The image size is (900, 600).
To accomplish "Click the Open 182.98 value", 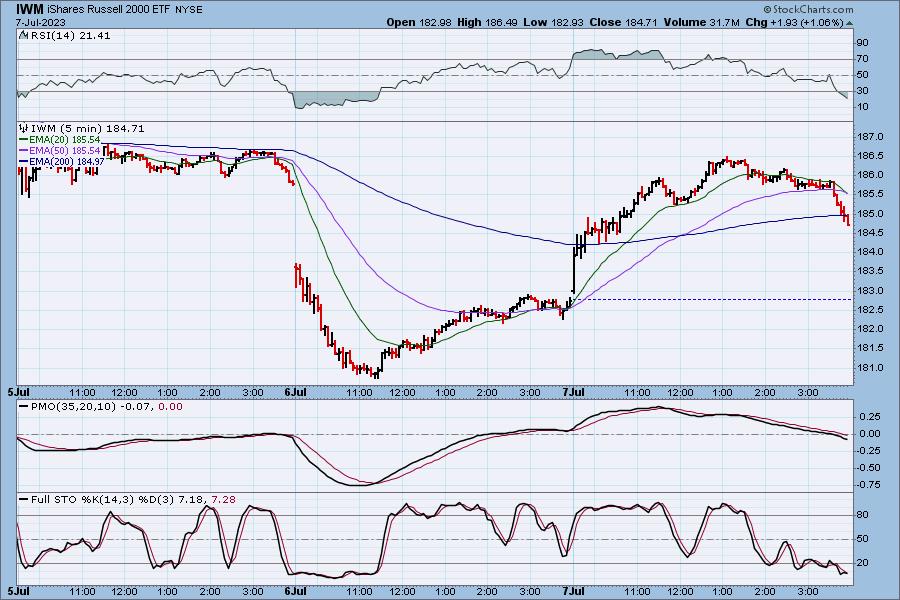I will [421, 22].
